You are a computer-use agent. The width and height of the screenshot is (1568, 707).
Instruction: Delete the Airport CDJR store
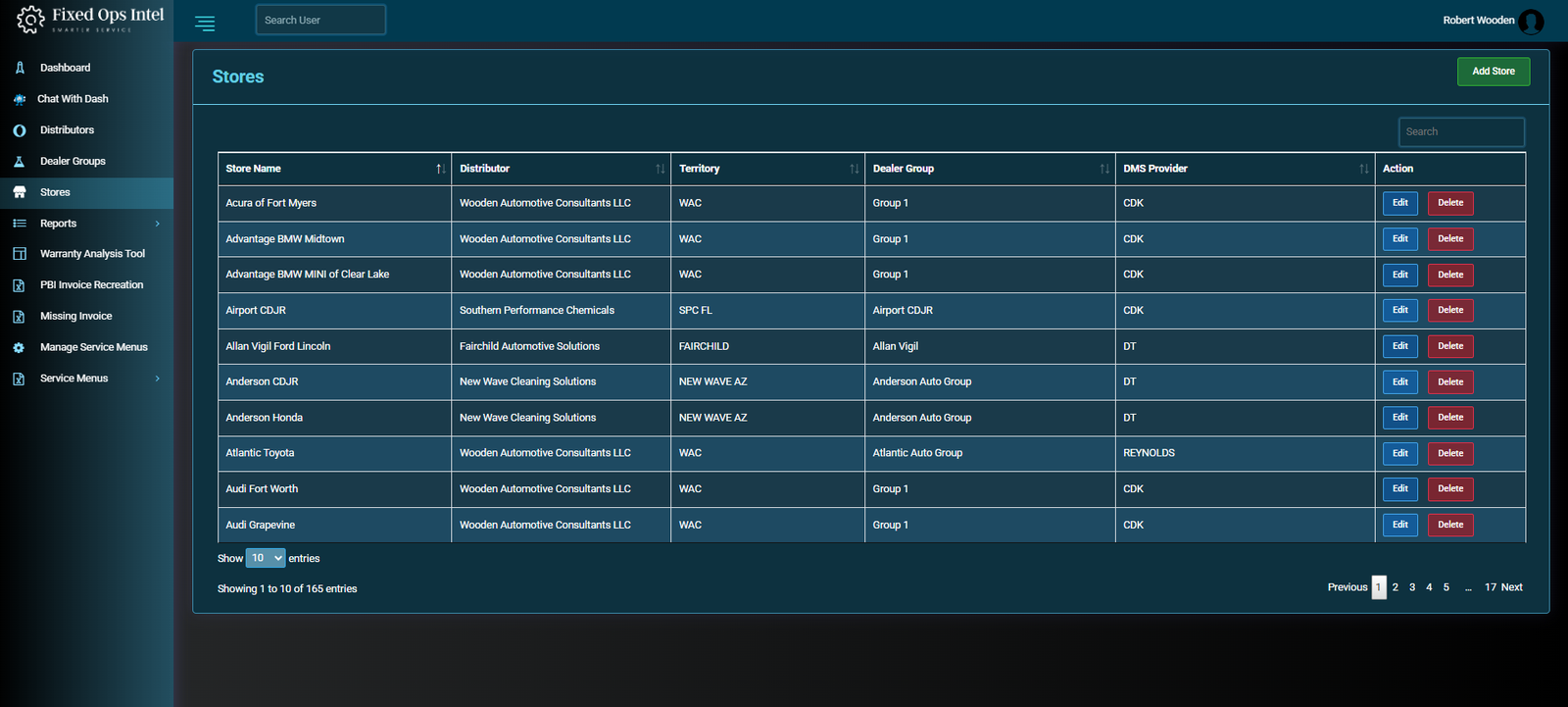pyautogui.click(x=1449, y=310)
